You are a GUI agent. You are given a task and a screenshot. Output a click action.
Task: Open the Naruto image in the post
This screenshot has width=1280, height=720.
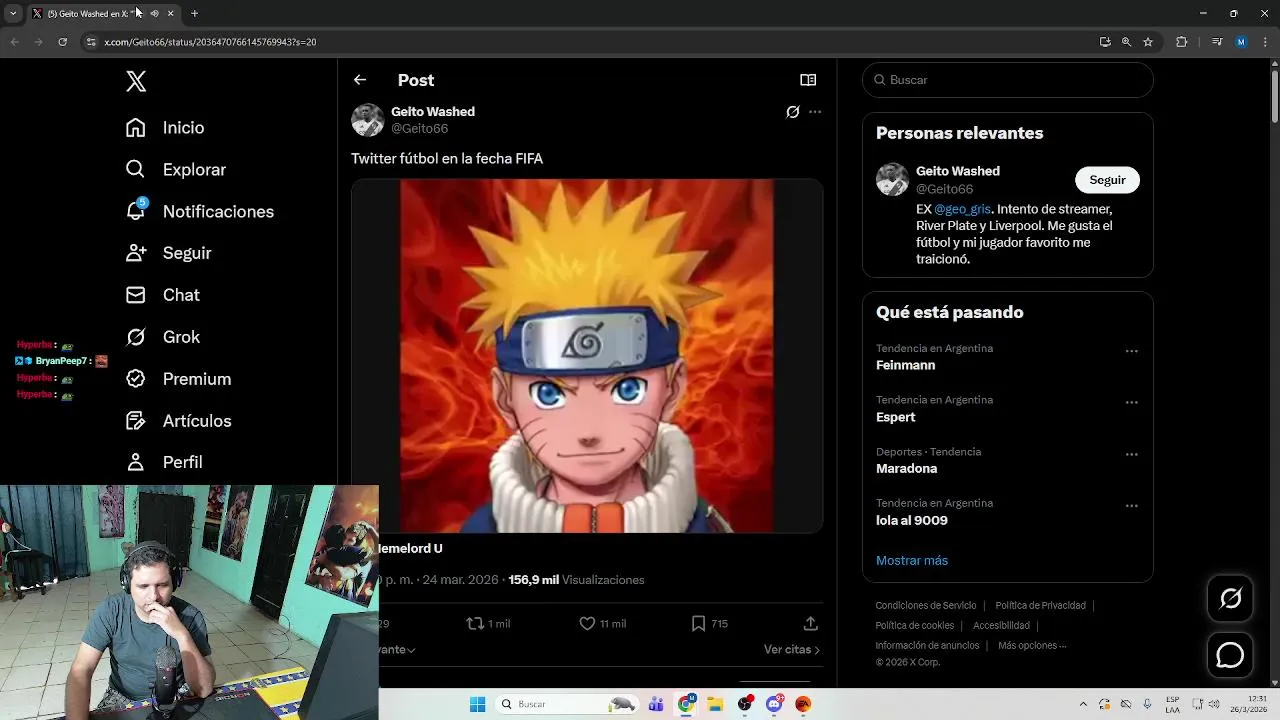pos(587,356)
